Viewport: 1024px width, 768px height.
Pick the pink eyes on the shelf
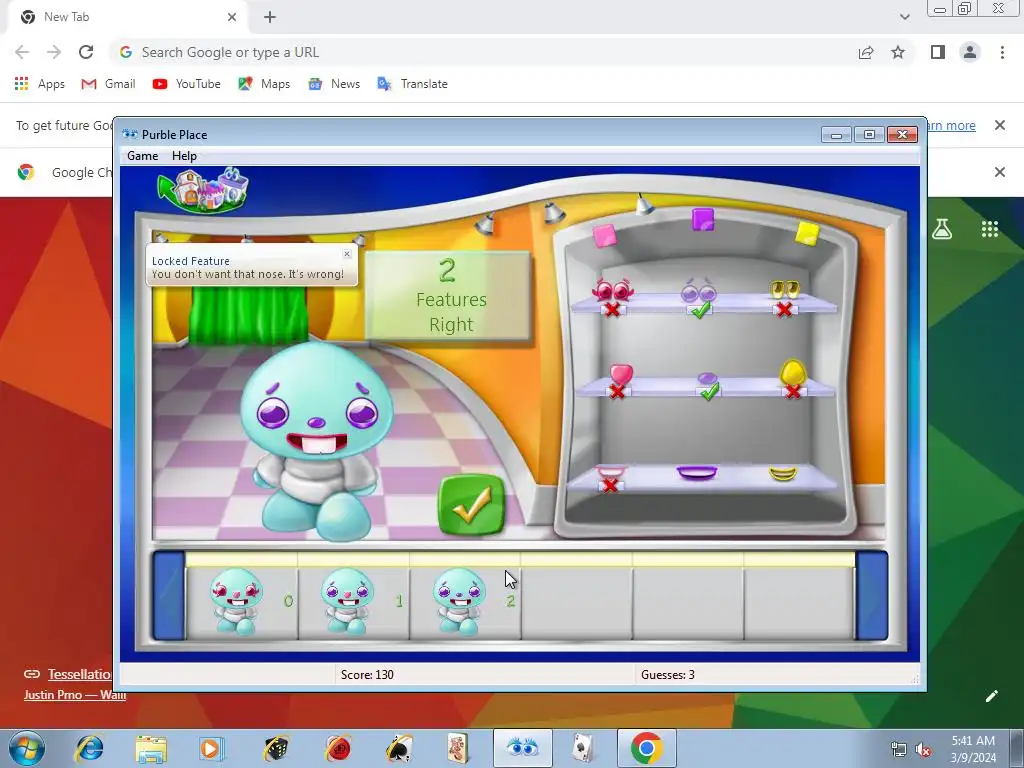(x=612, y=290)
